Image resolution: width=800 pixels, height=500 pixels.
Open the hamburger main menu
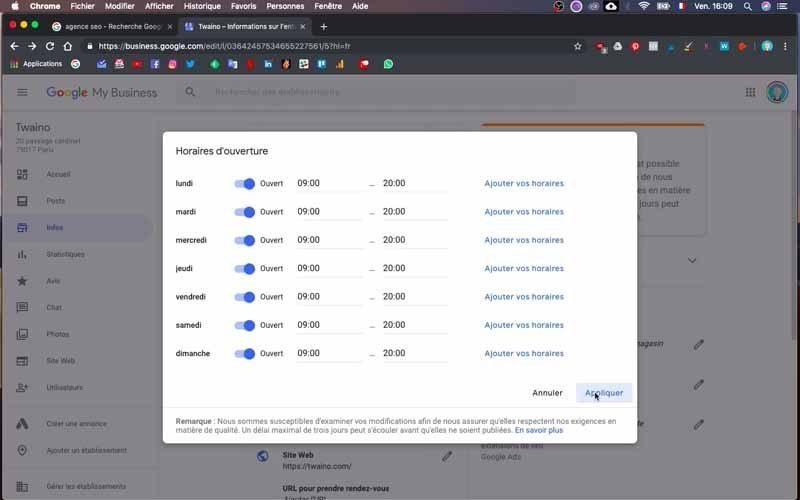click(22, 92)
